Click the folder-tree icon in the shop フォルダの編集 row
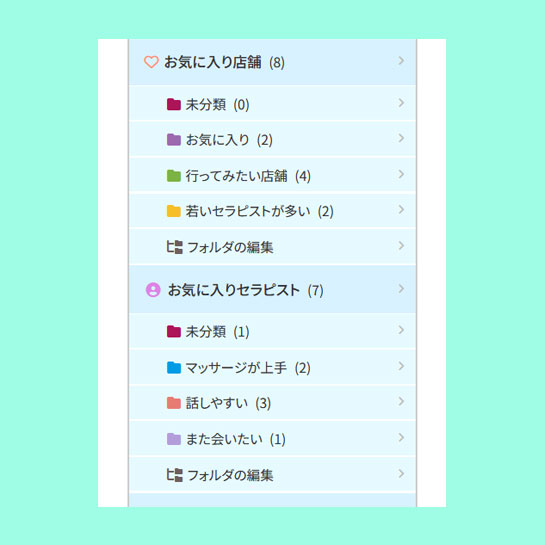Viewport: 545px width, 545px height. click(x=174, y=247)
